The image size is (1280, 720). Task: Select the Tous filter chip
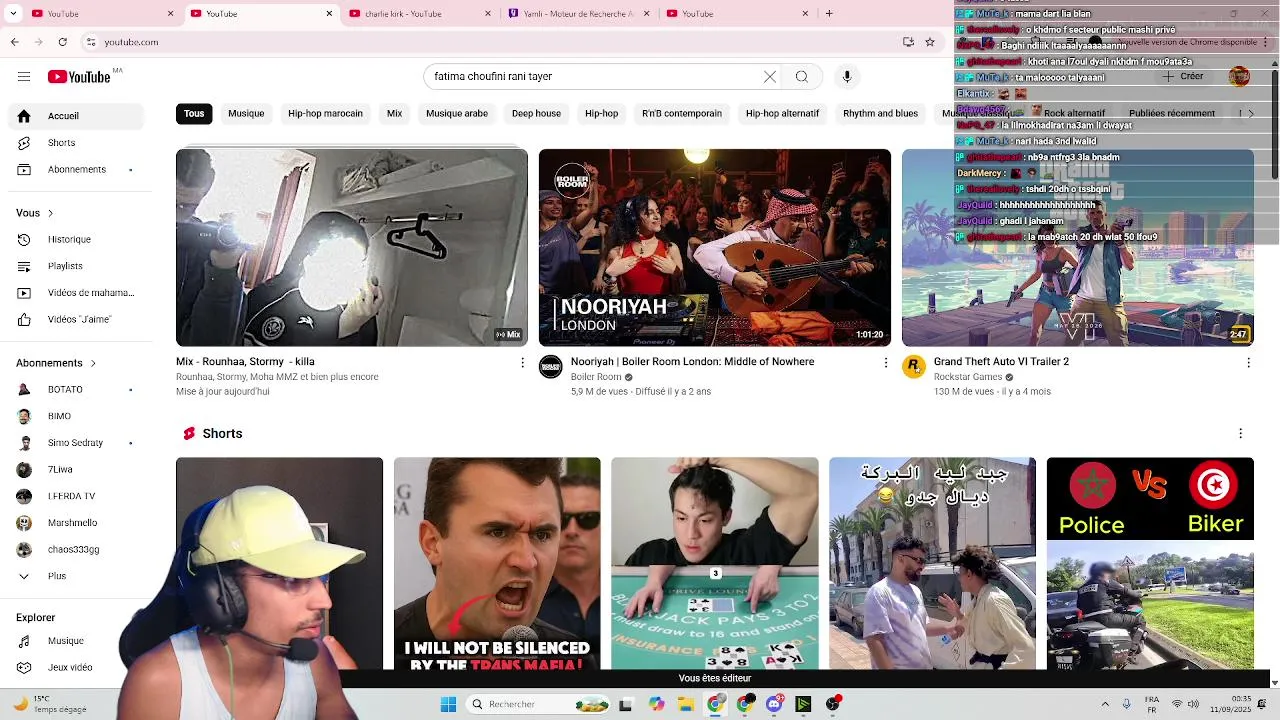(x=194, y=113)
